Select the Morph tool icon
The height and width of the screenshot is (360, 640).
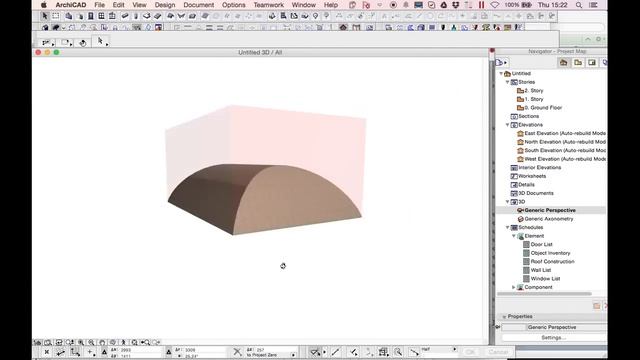click(192, 16)
